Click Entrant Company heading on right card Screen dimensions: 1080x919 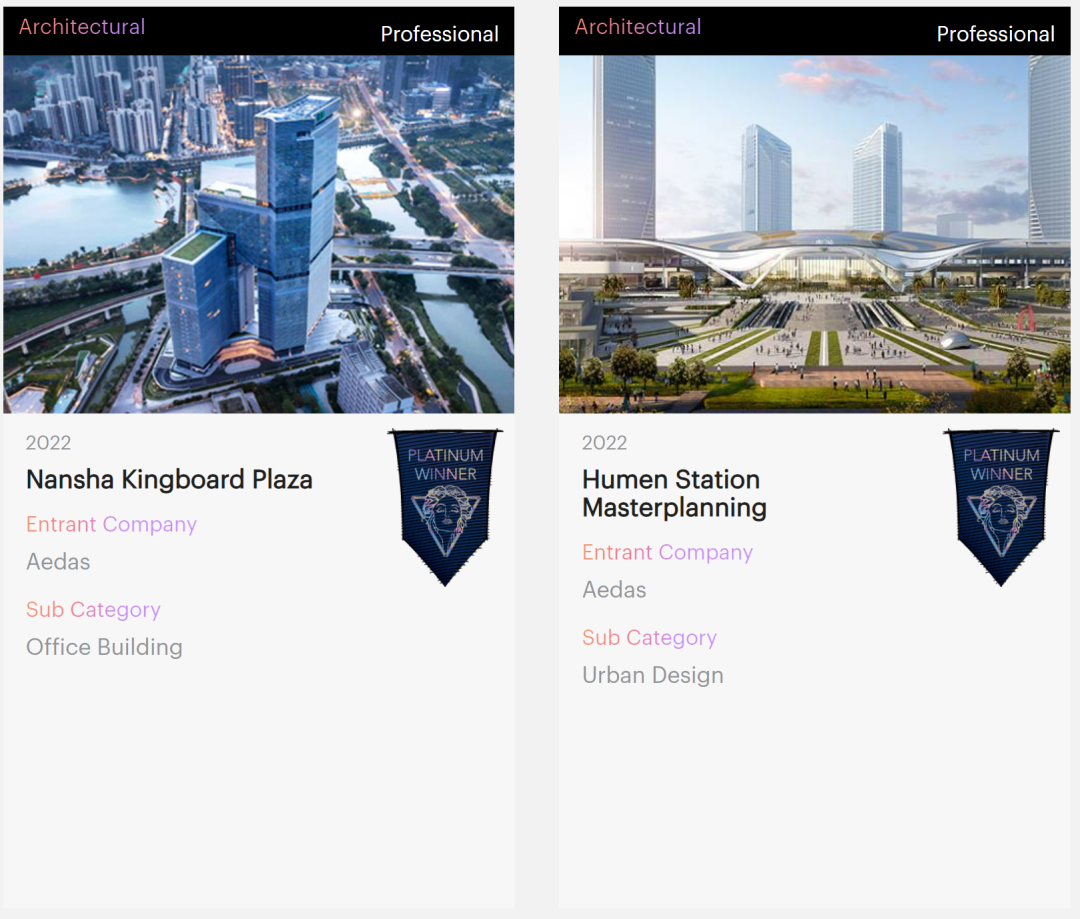[667, 553]
